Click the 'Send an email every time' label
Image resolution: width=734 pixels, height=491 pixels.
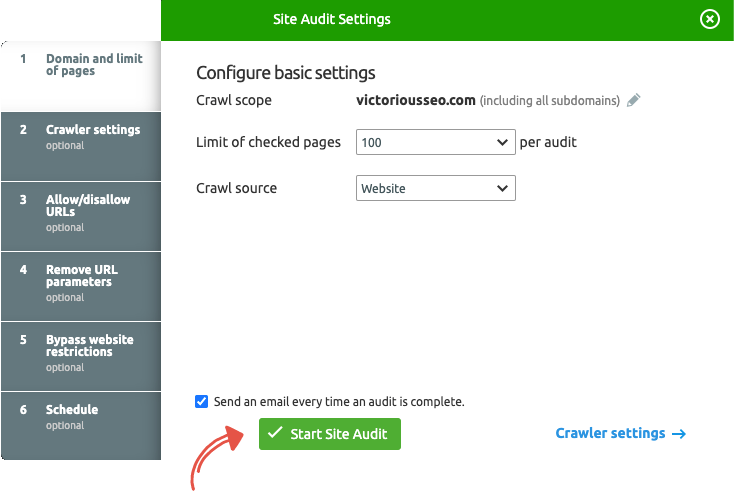coord(339,401)
